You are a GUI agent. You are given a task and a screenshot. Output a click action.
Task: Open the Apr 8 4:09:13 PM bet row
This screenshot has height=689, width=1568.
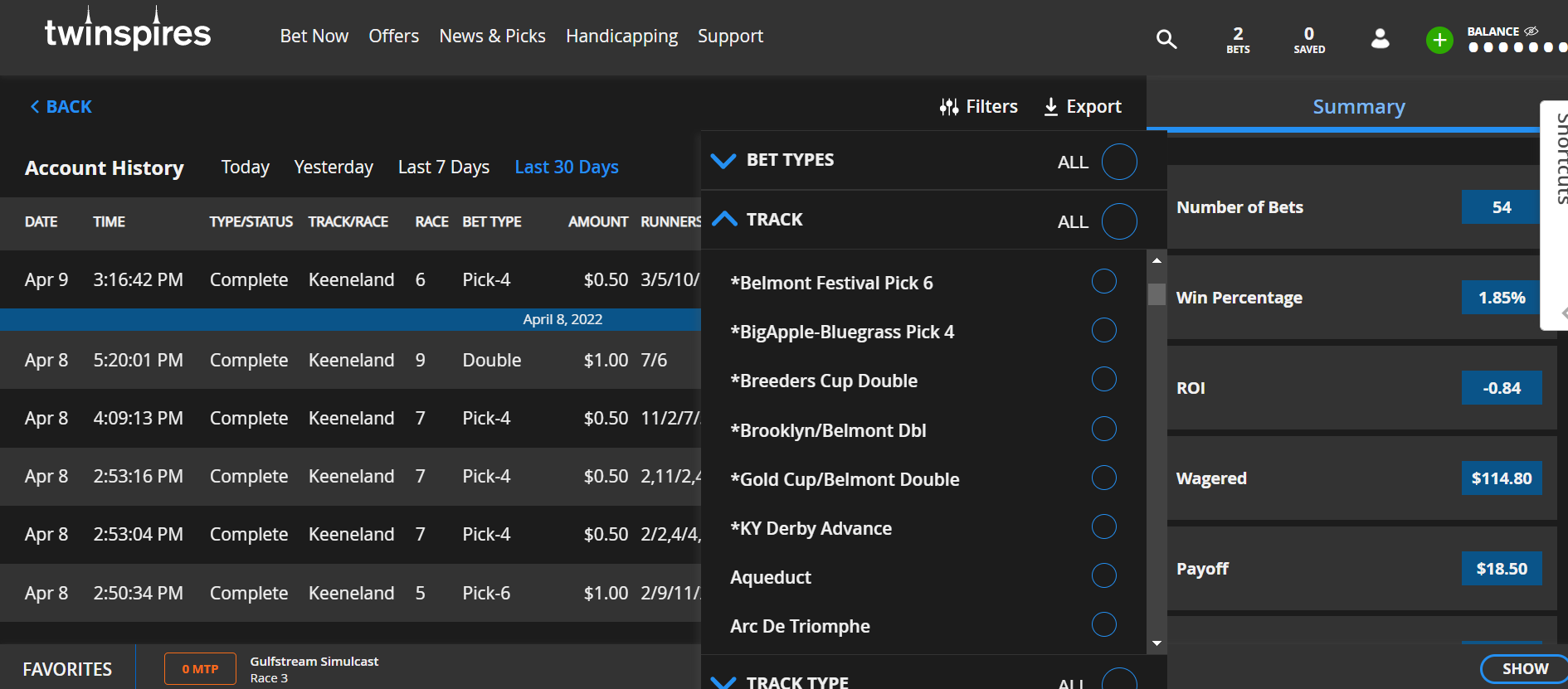350,418
